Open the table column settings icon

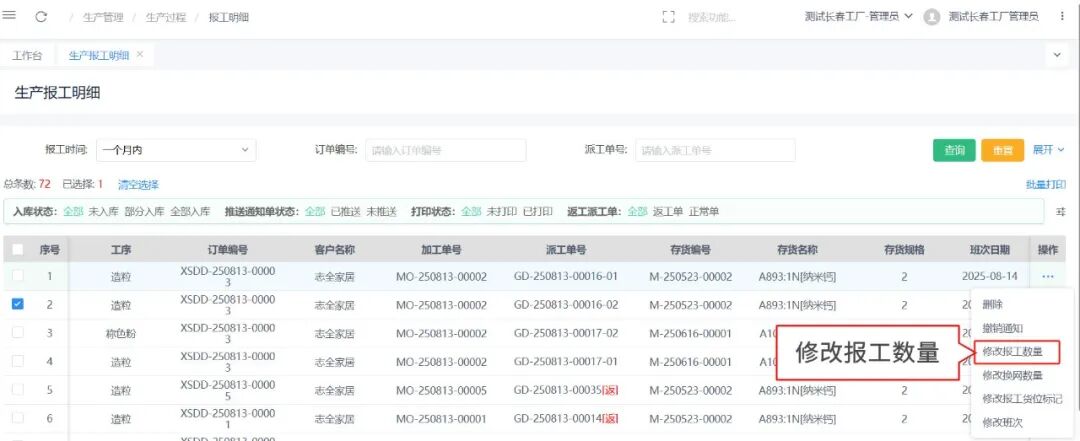pos(1061,212)
